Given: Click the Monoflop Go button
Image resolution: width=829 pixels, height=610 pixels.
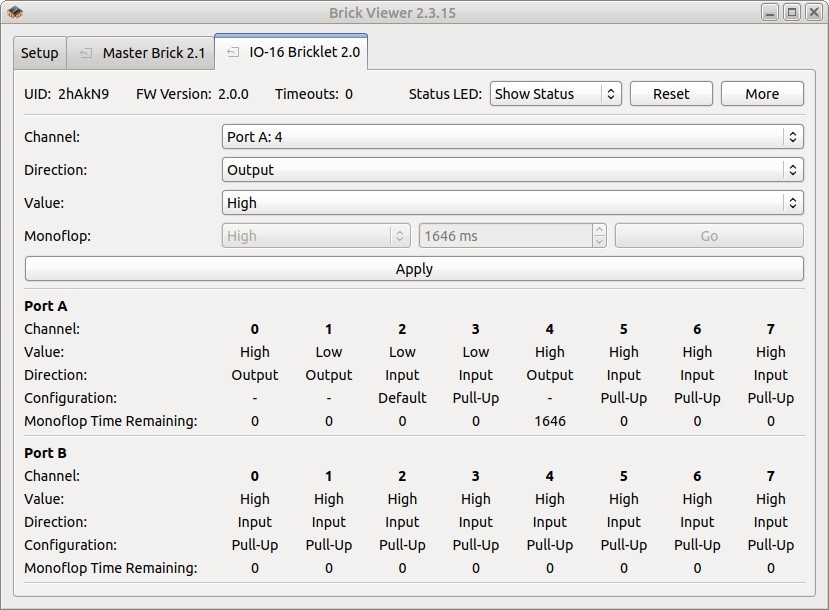Looking at the screenshot, I should click(x=709, y=236).
